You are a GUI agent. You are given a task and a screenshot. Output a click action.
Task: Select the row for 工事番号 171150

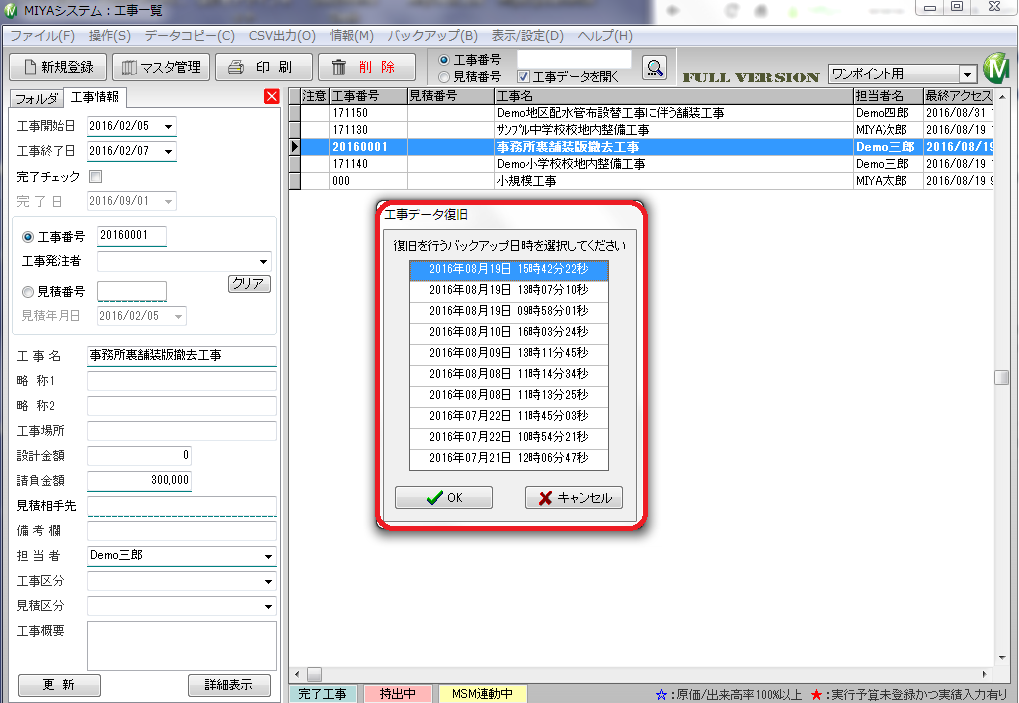pos(641,113)
